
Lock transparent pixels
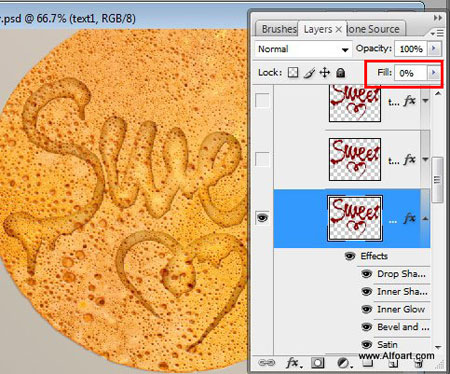(293, 73)
